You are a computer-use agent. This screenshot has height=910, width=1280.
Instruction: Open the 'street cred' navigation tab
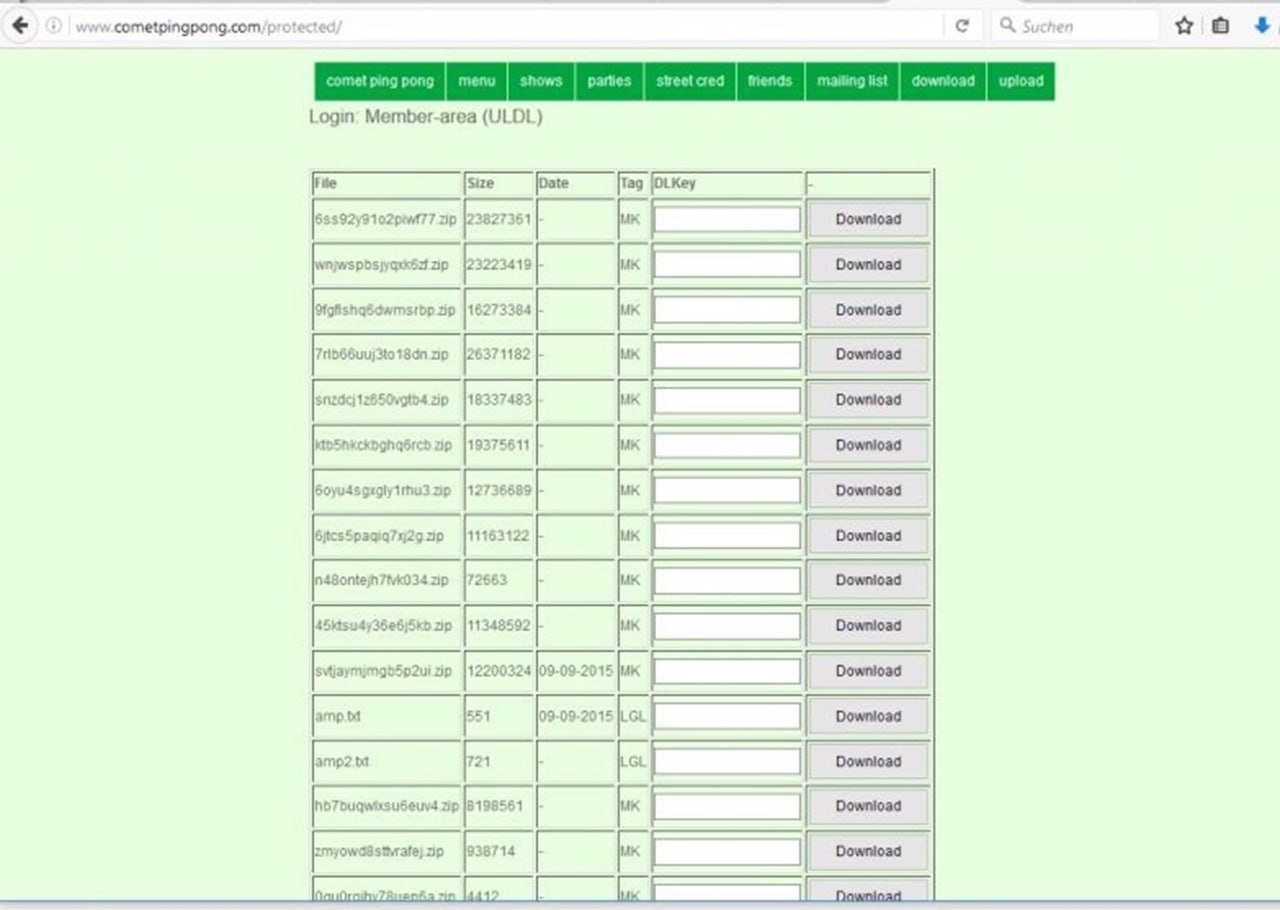point(690,81)
